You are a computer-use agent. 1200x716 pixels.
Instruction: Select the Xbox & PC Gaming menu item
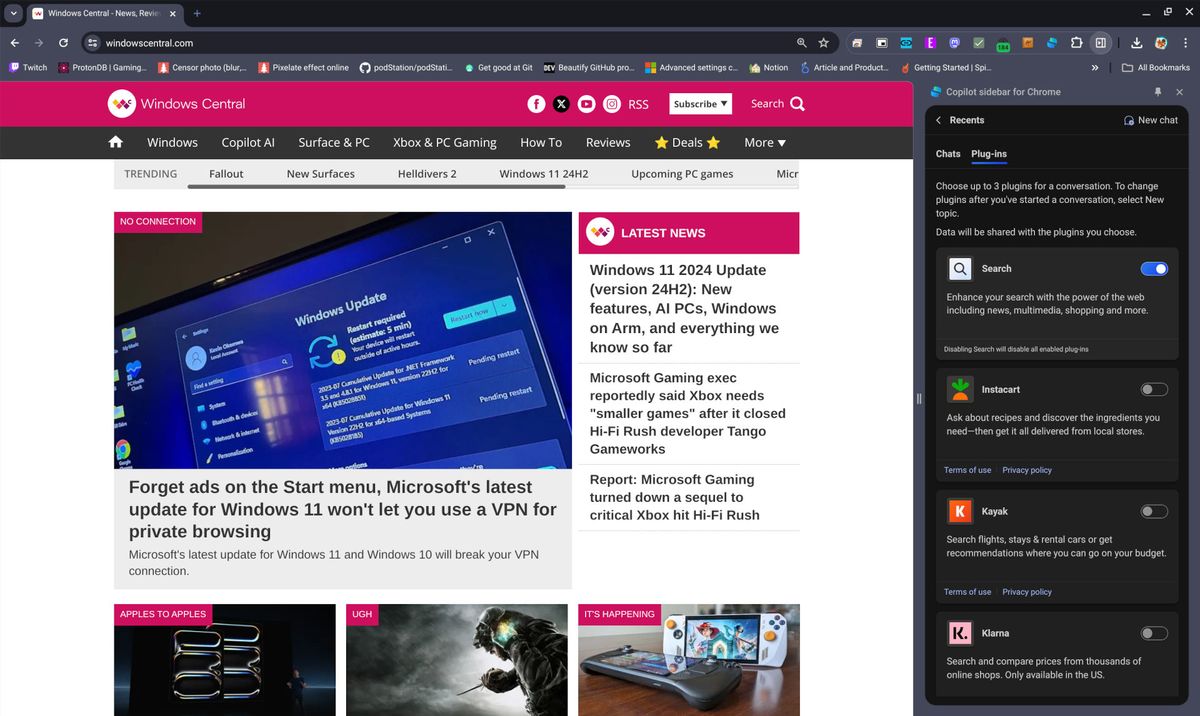click(445, 142)
